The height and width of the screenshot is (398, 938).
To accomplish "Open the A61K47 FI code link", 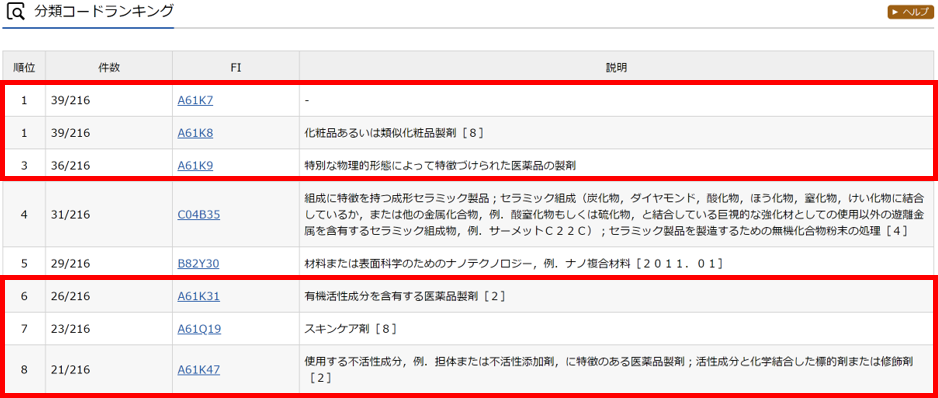I will [x=198, y=370].
